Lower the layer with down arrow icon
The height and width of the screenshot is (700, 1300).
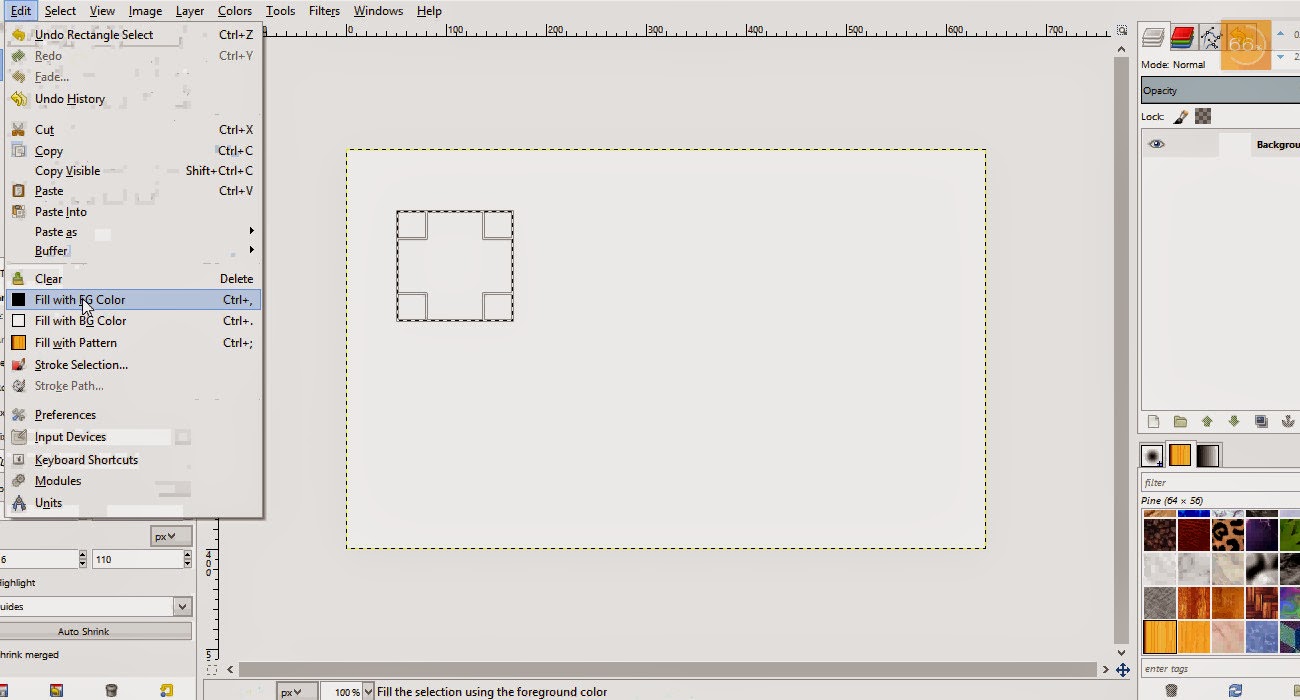click(1234, 422)
